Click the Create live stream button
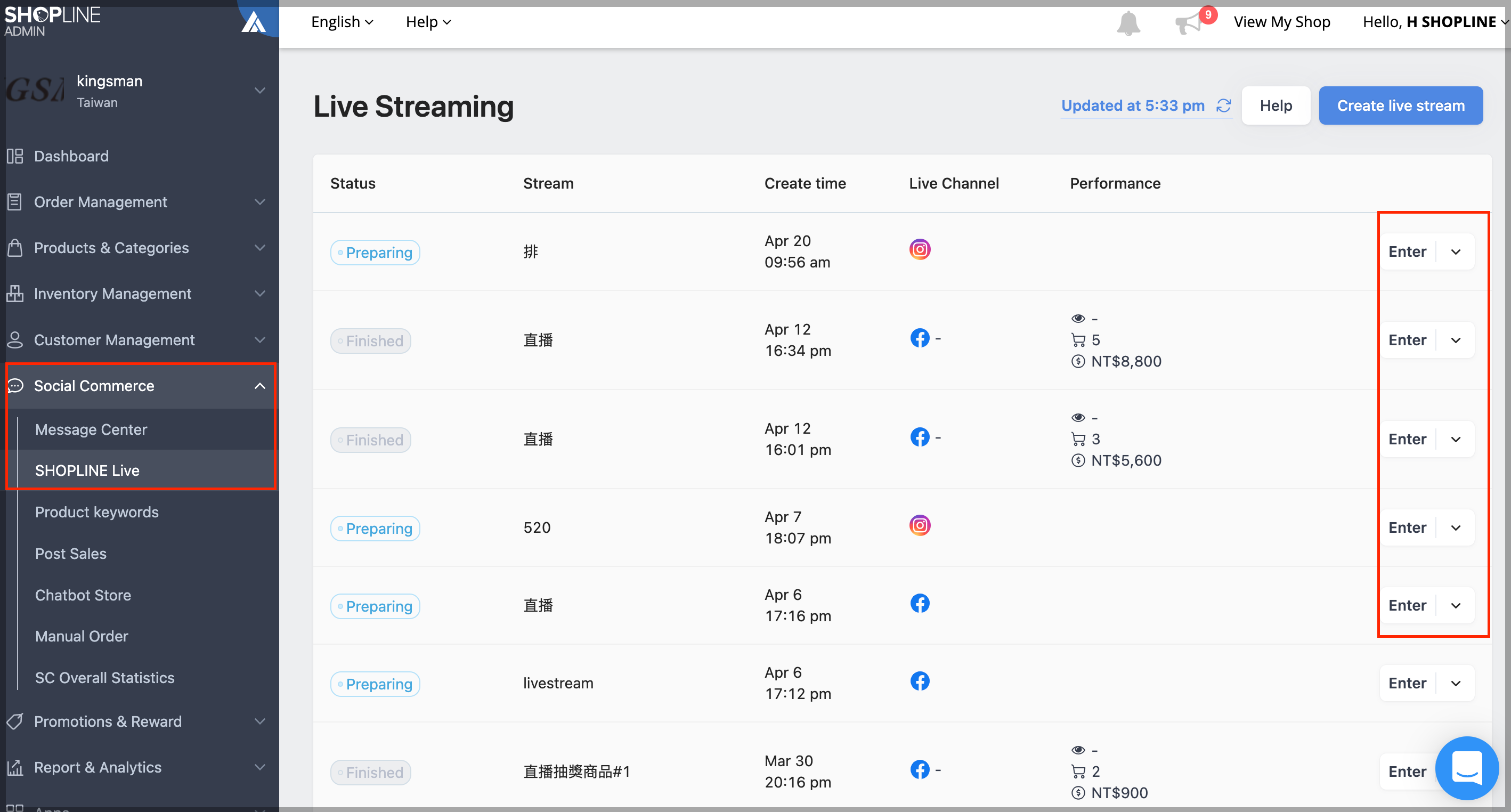Image resolution: width=1511 pixels, height=812 pixels. pos(1400,105)
